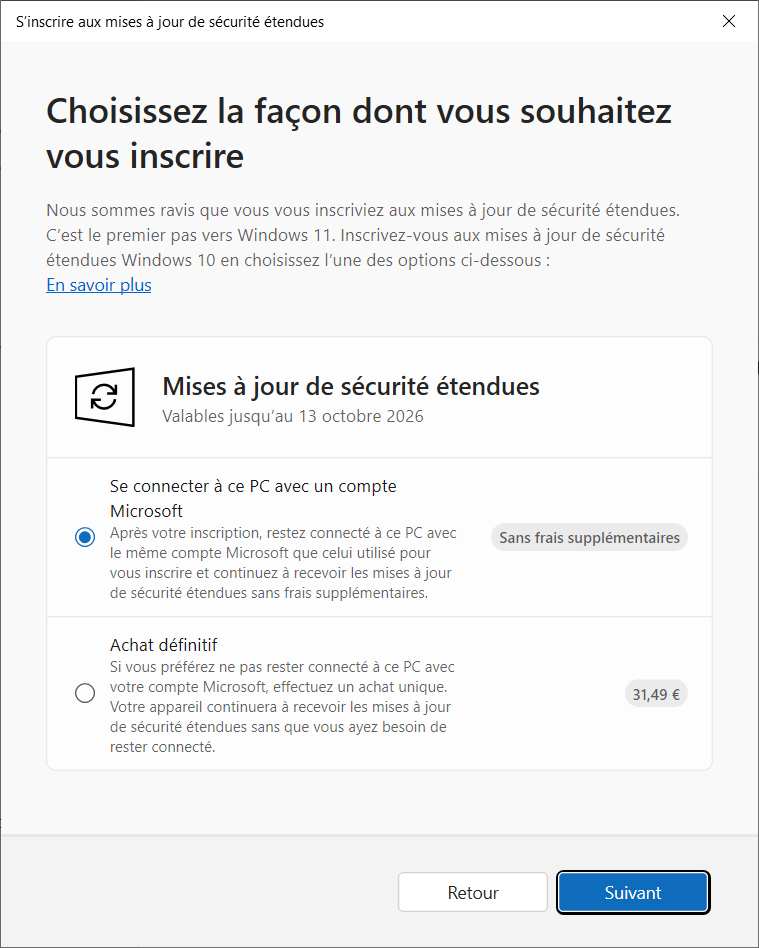Click the one-time purchase option description text

[282, 707]
